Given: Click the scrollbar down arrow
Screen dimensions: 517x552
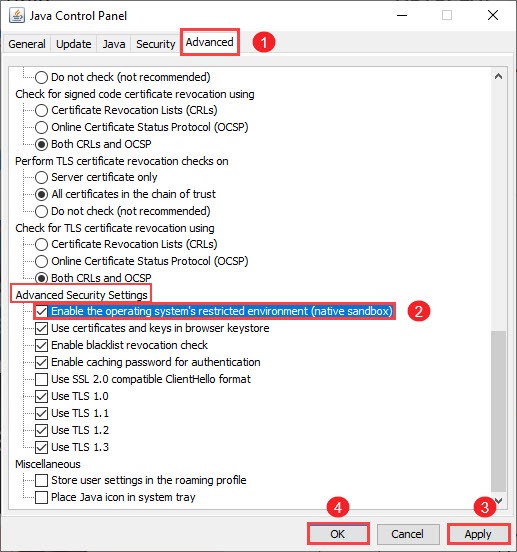Looking at the screenshot, I should click(498, 500).
